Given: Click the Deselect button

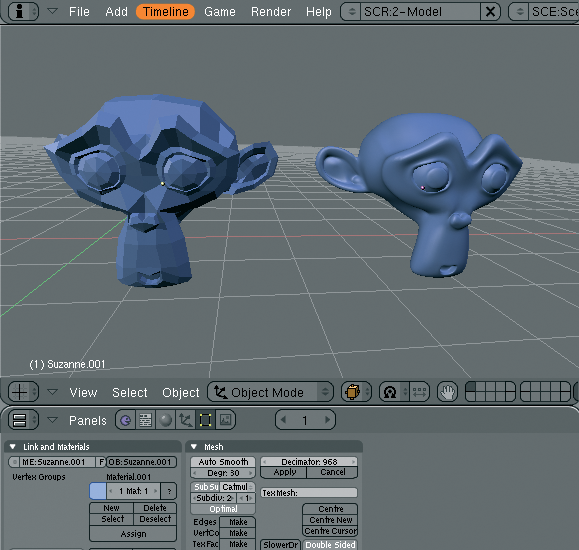Looking at the screenshot, I should point(155,519).
